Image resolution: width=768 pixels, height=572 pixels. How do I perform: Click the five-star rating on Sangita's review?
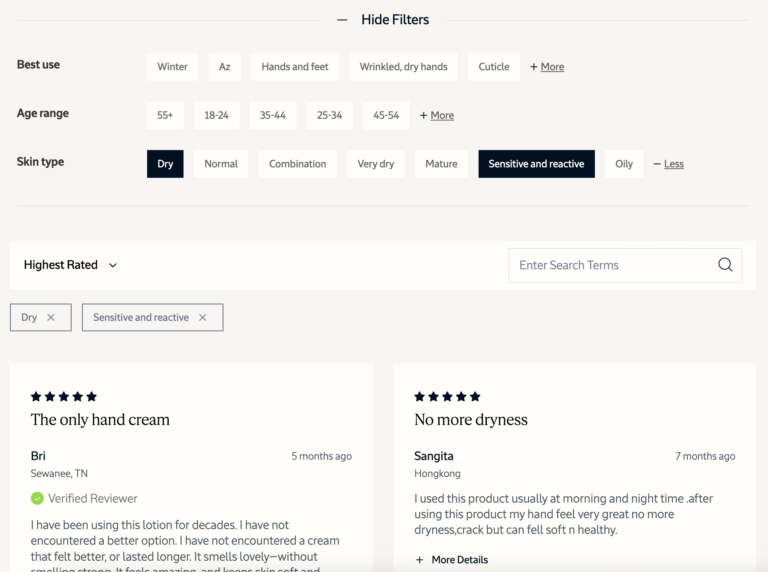(x=447, y=396)
